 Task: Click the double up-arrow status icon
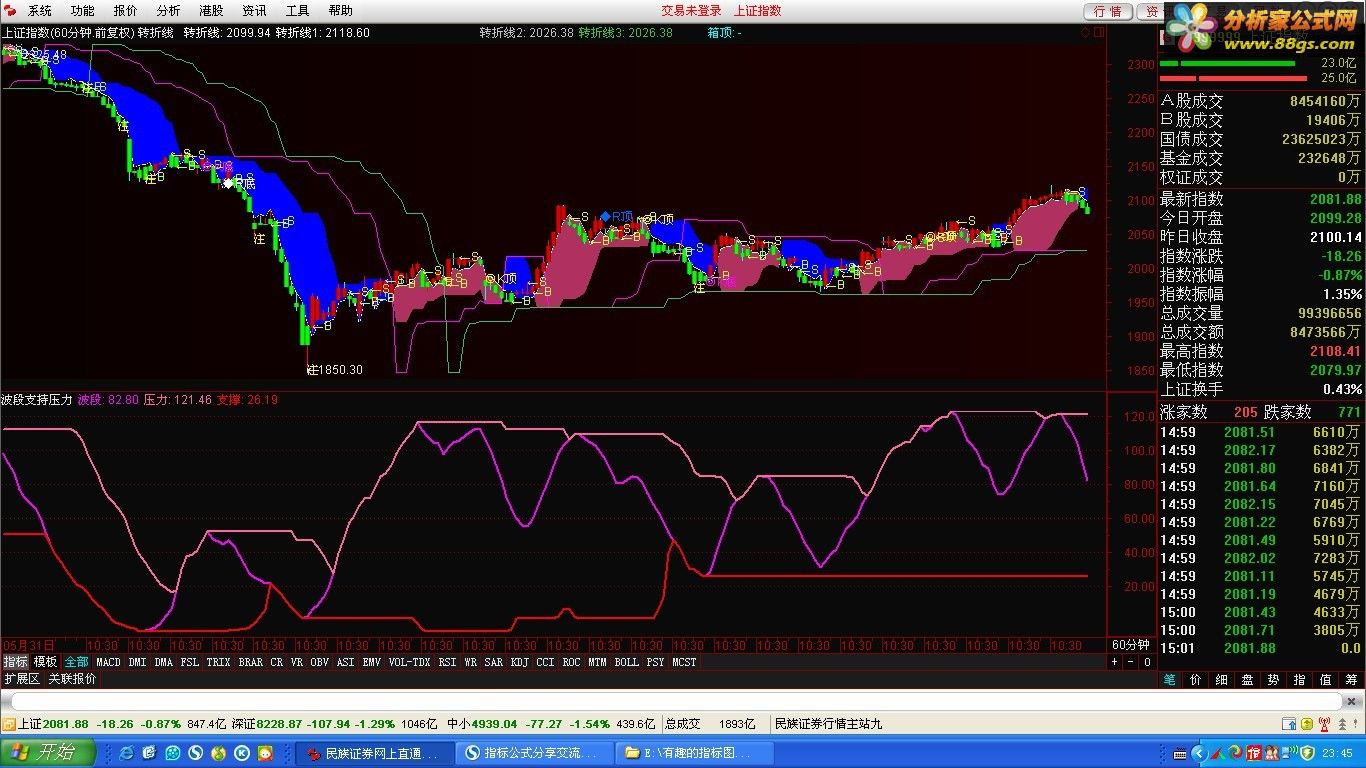pos(1342,724)
